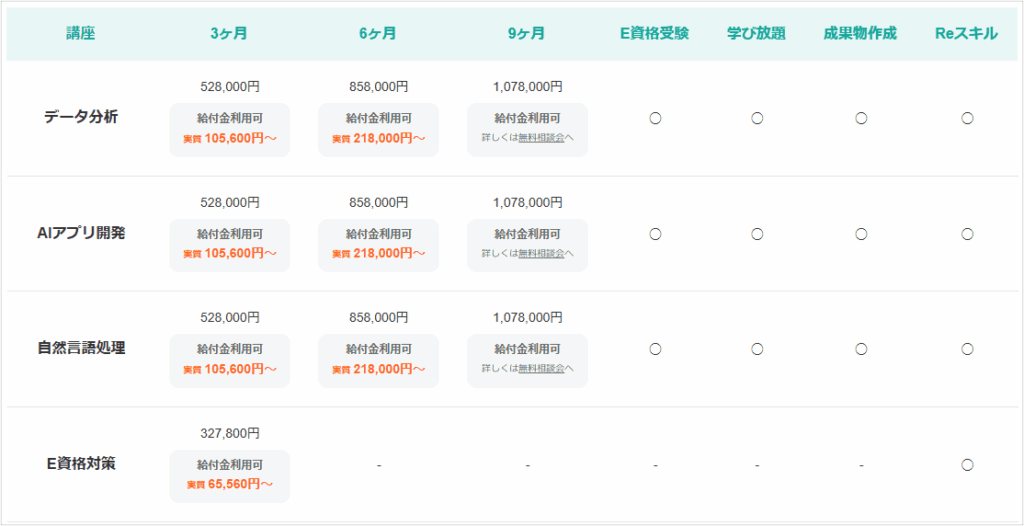Viewport: 1024px width, 526px height.
Task: Click the circle for データ分析 学び放題
Action: tap(757, 118)
